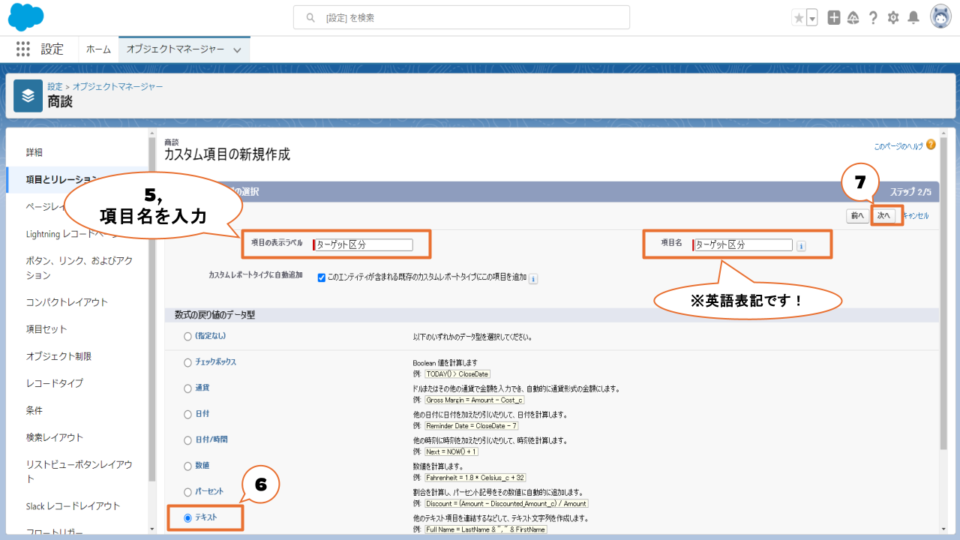Select 項目とリレーション in the sidebar
Viewport: 960px width, 540px height.
pyautogui.click(x=61, y=179)
